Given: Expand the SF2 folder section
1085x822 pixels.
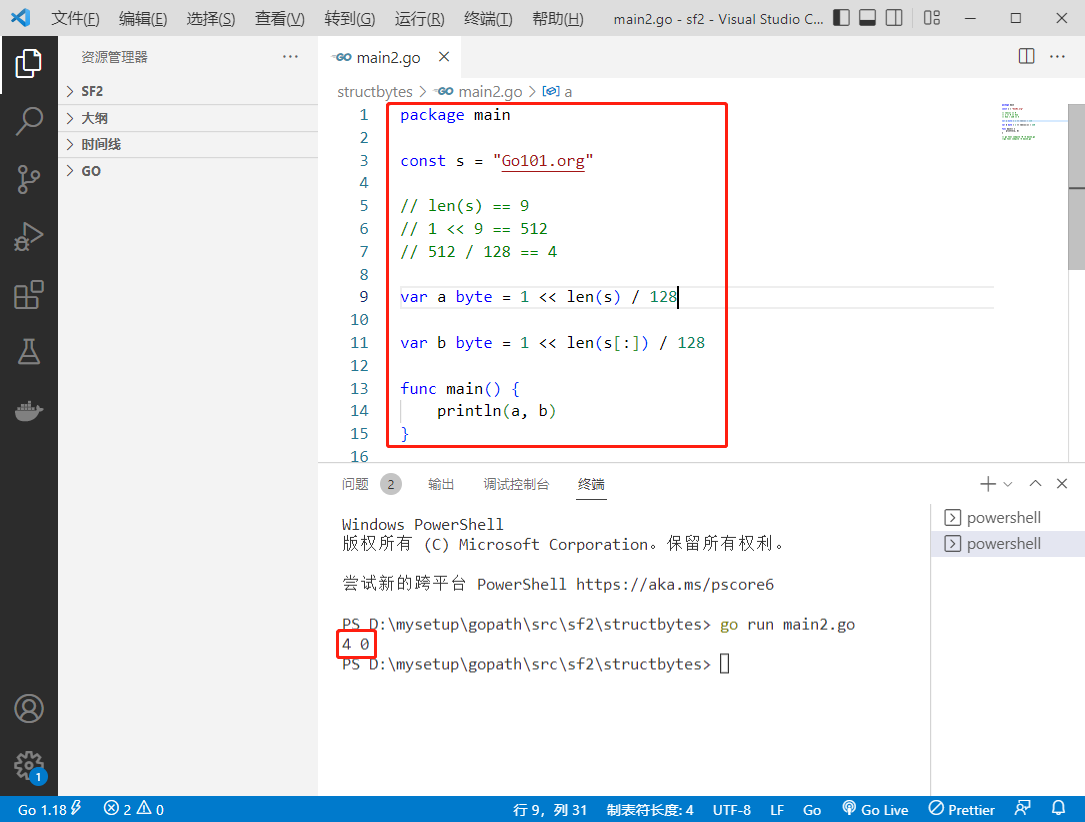Looking at the screenshot, I should coord(188,91).
